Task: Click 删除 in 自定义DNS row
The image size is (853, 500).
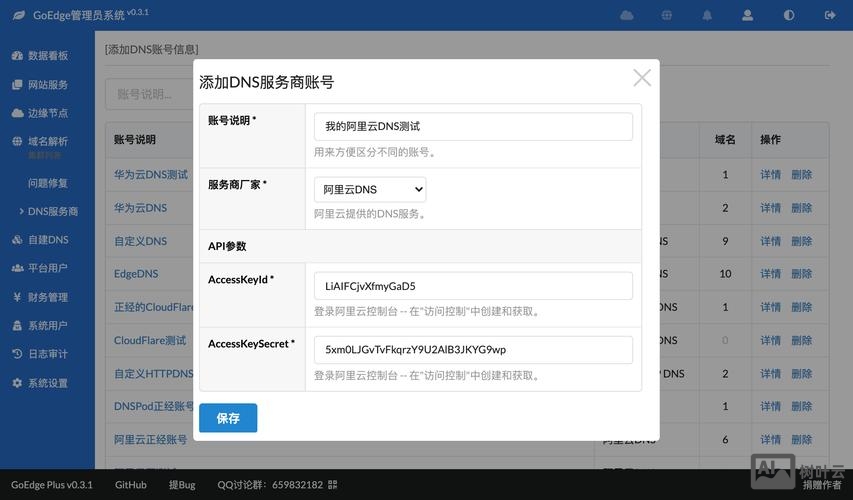Action: point(801,241)
